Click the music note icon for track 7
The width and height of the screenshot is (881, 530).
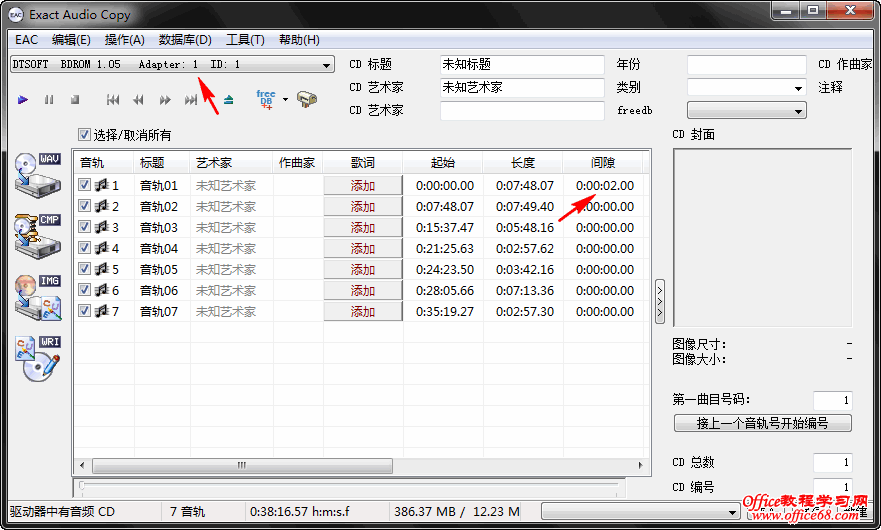coord(102,311)
